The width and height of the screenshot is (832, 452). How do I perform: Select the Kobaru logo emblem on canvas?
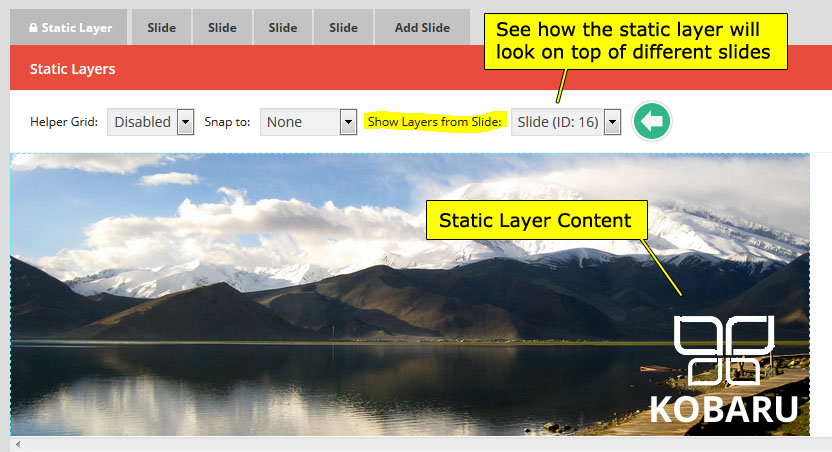click(x=724, y=351)
